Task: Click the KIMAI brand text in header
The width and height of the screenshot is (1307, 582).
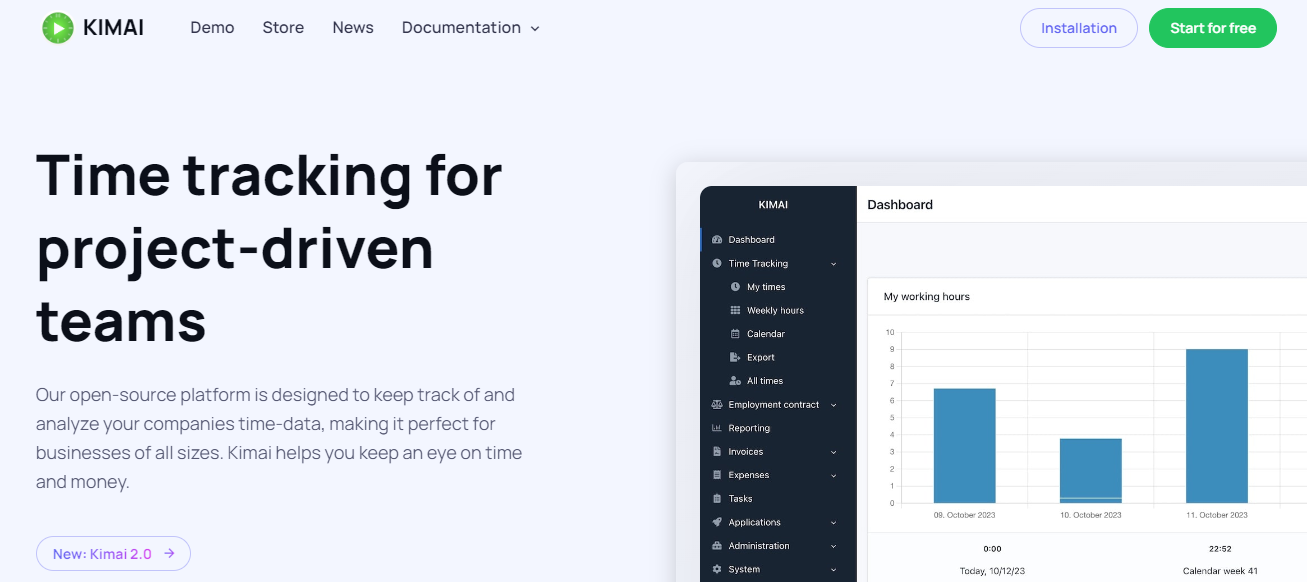Action: [113, 28]
